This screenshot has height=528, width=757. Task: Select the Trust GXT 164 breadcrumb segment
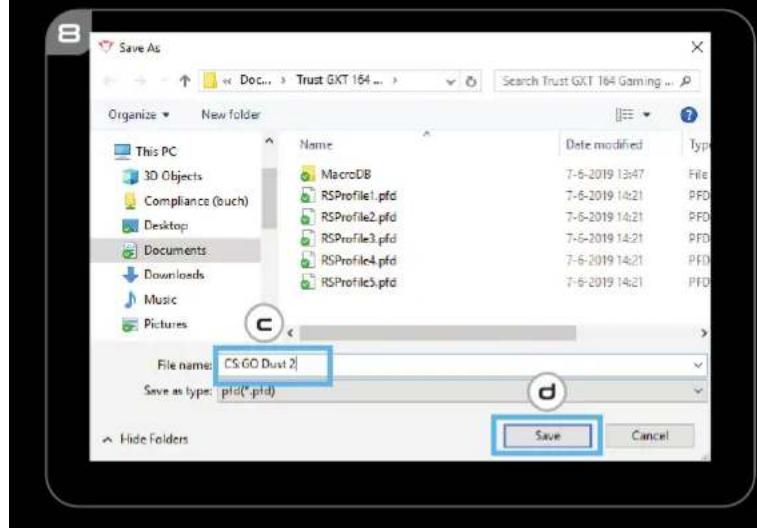(x=339, y=80)
